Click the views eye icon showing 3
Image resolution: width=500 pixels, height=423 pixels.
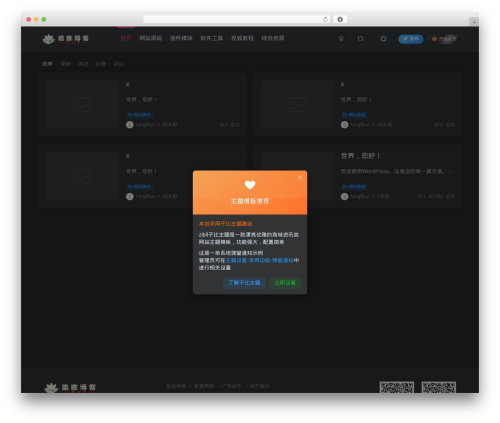pyautogui.click(x=436, y=125)
